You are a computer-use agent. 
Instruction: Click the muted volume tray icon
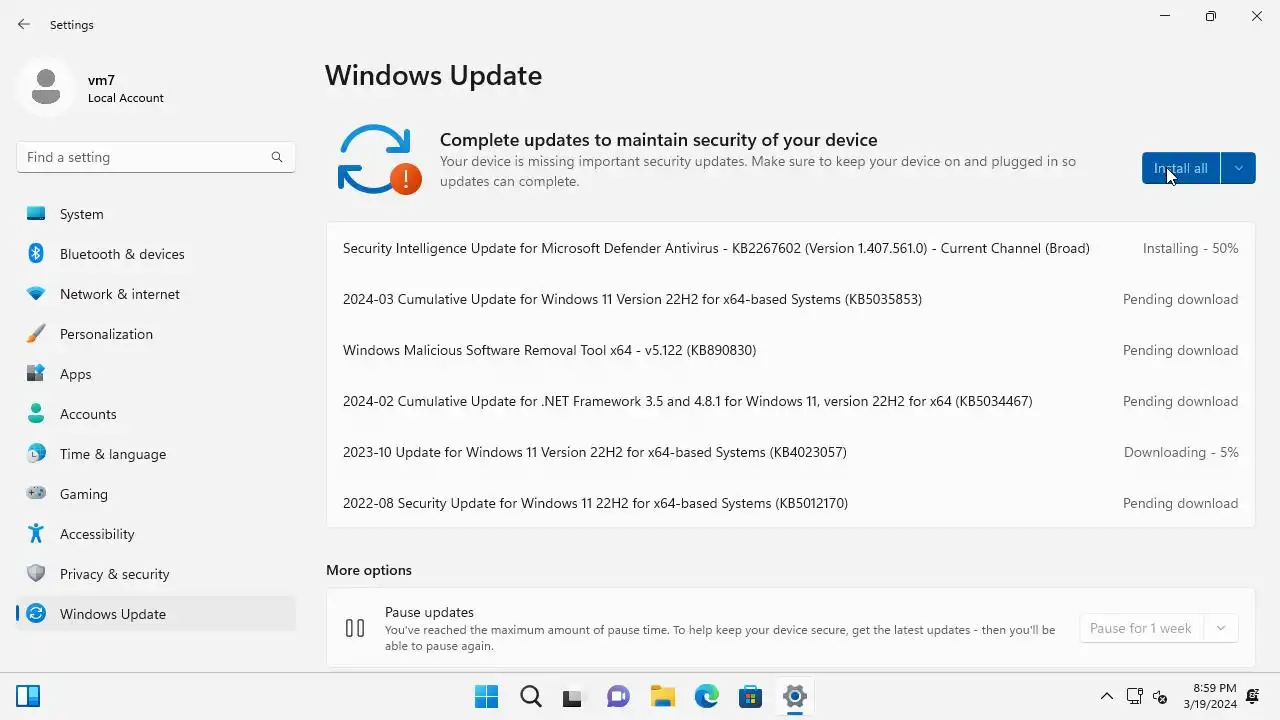click(1160, 697)
